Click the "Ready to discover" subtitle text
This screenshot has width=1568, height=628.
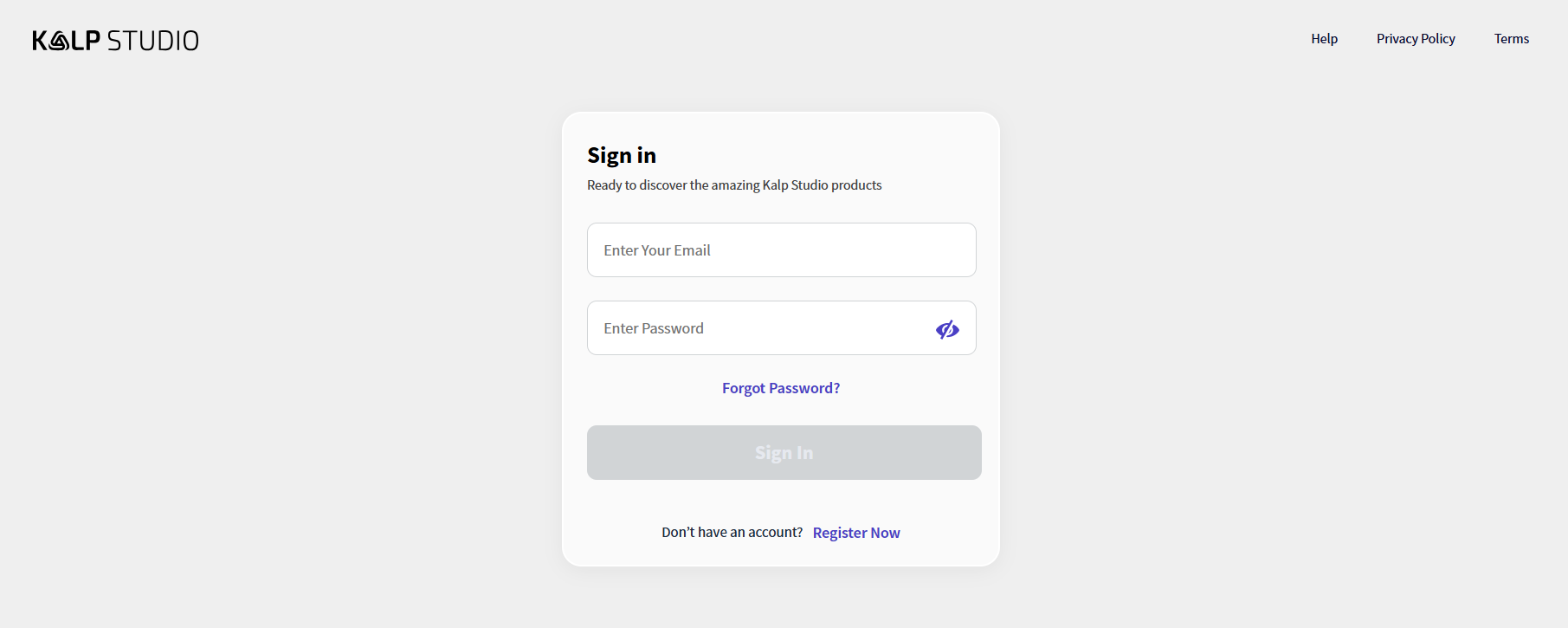(x=734, y=185)
